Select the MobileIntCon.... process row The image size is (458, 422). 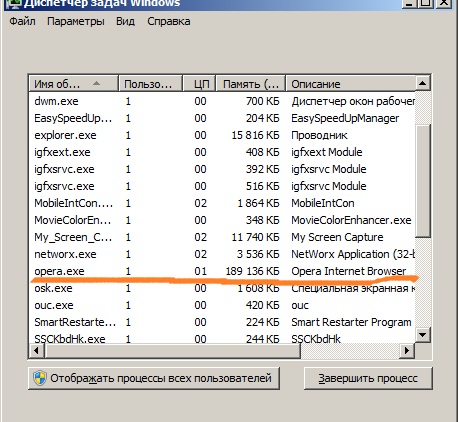(x=222, y=203)
